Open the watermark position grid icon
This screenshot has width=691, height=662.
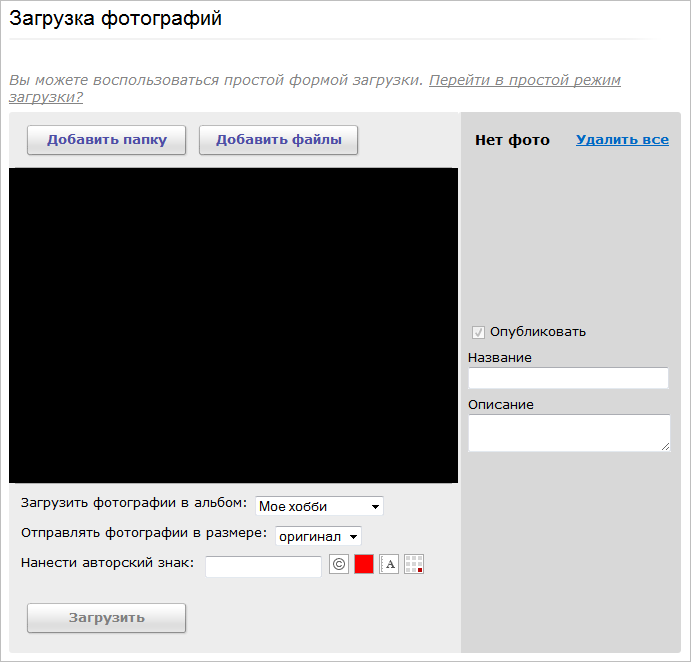(414, 564)
